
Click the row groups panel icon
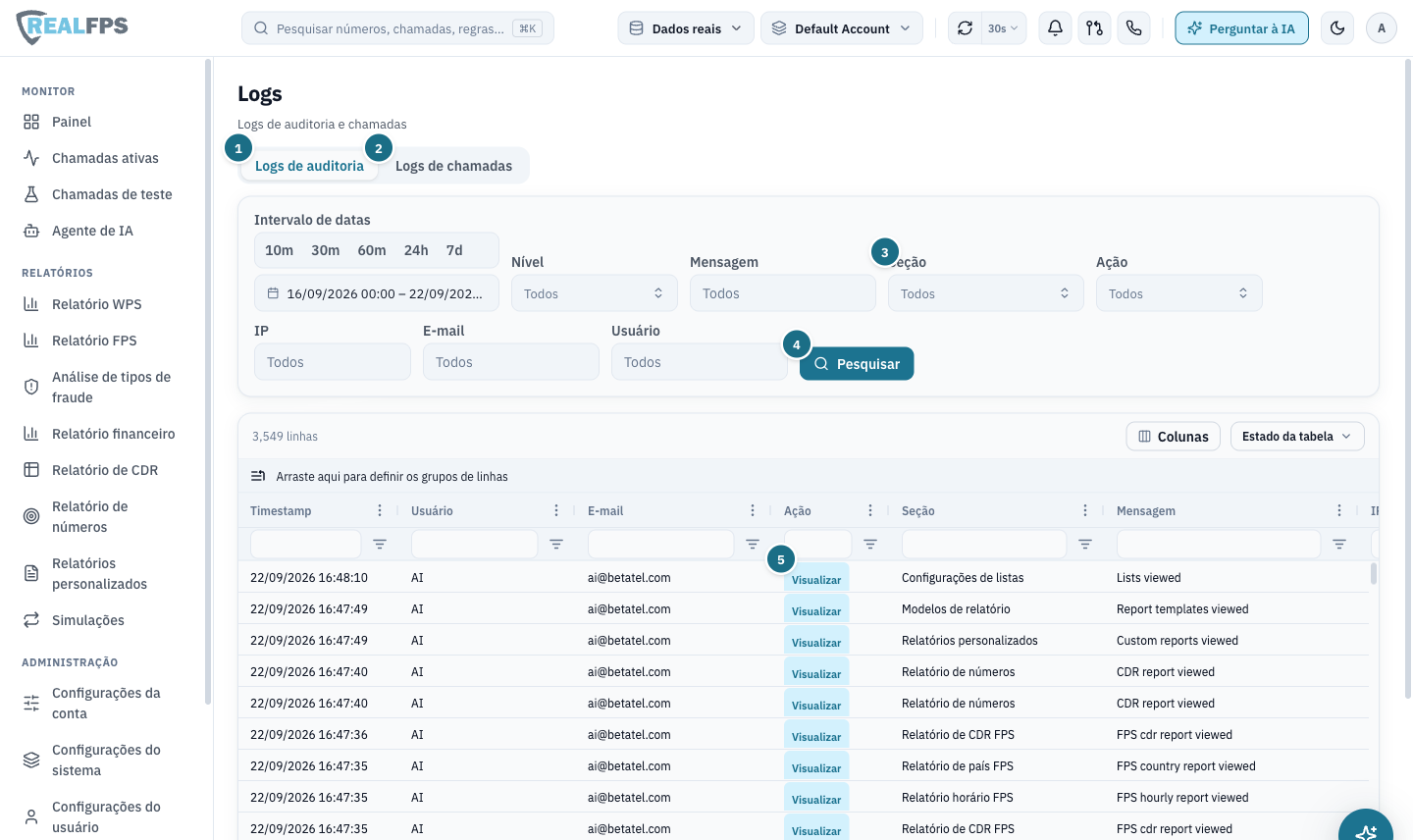[x=258, y=476]
